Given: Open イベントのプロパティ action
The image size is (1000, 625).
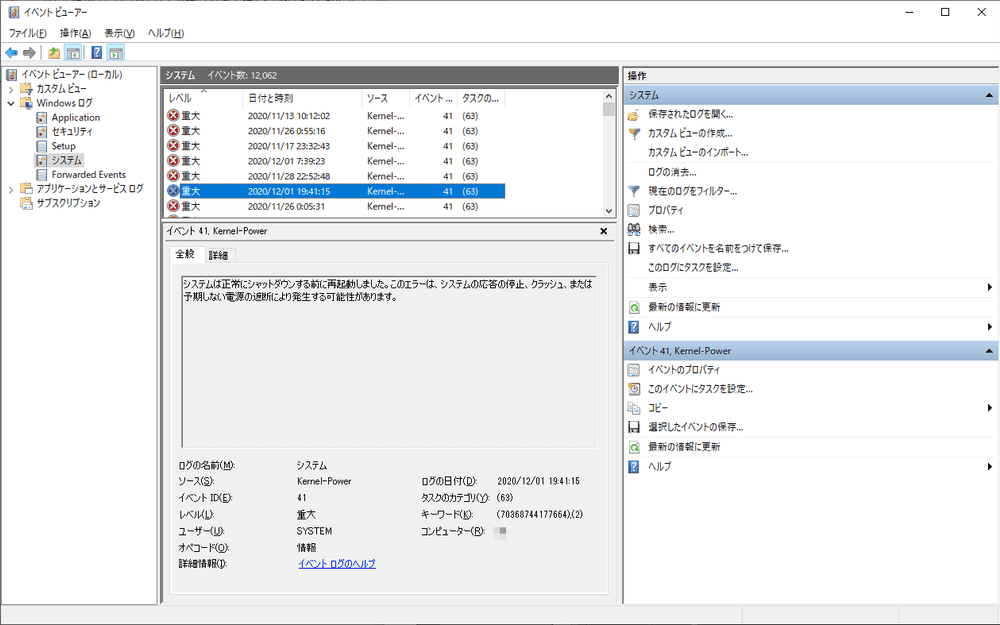Looking at the screenshot, I should tap(684, 370).
